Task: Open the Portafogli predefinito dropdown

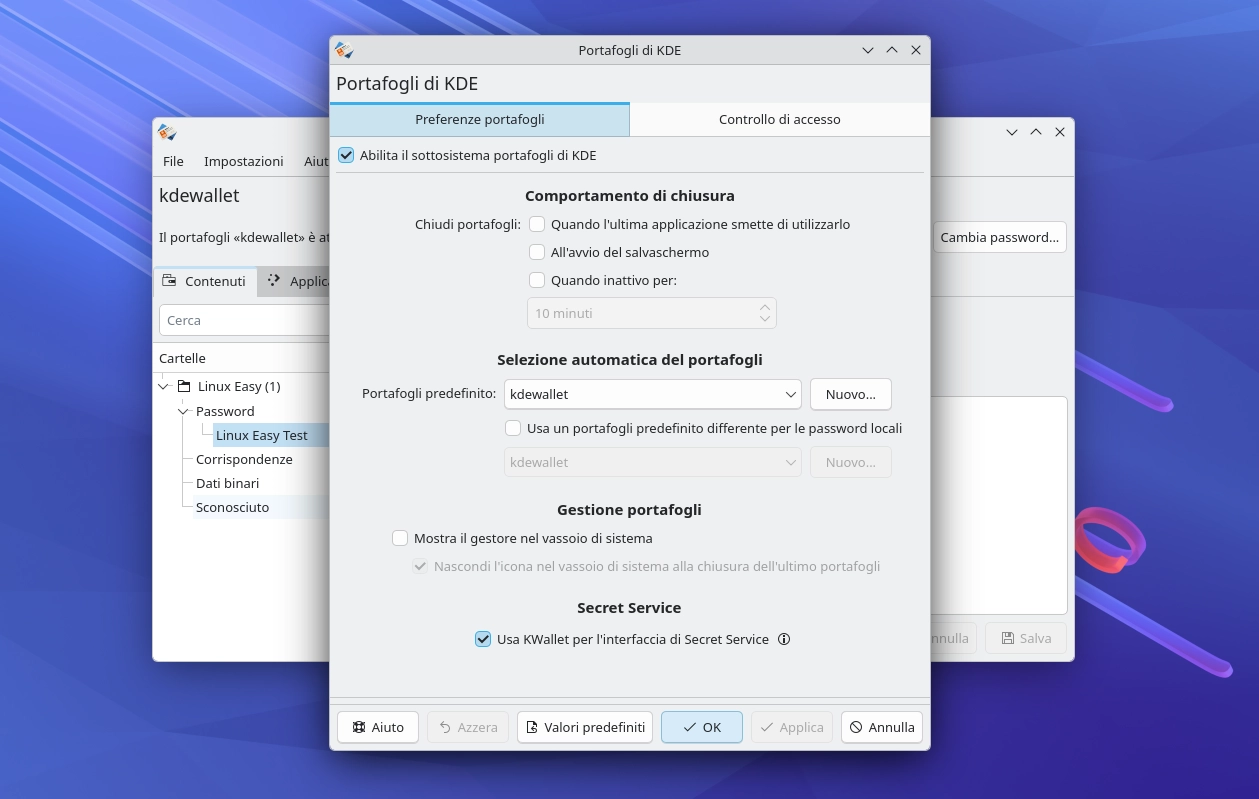Action: [652, 394]
